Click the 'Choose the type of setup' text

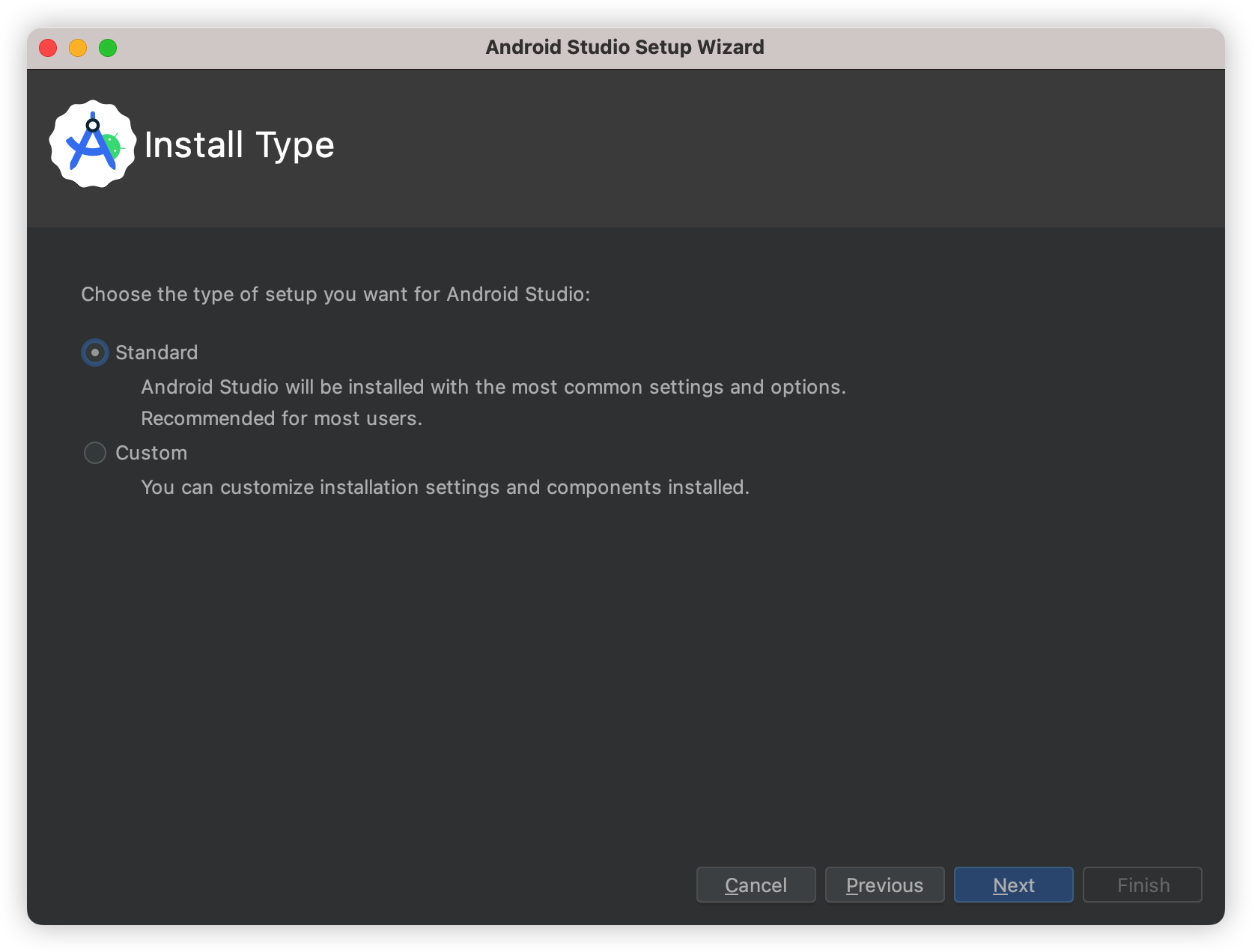(x=335, y=294)
